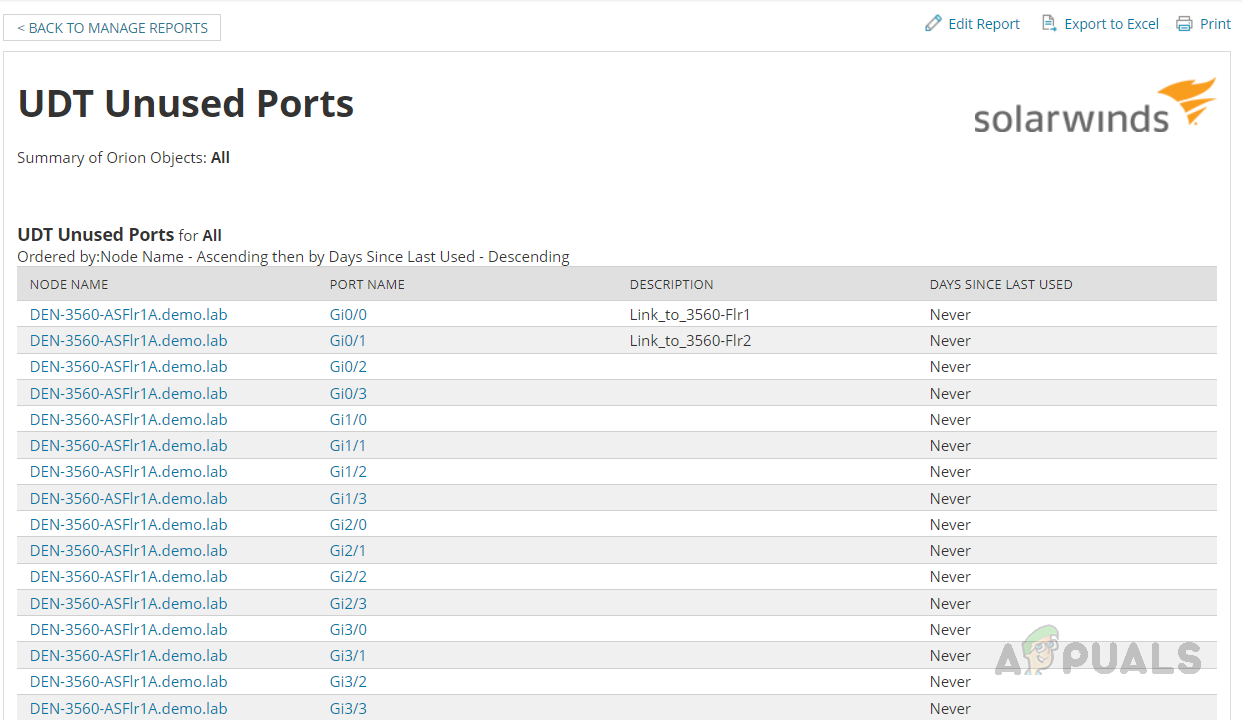Click the SolarWinds logo
Screen dimensions: 1242x720
pyautogui.click(x=1095, y=105)
